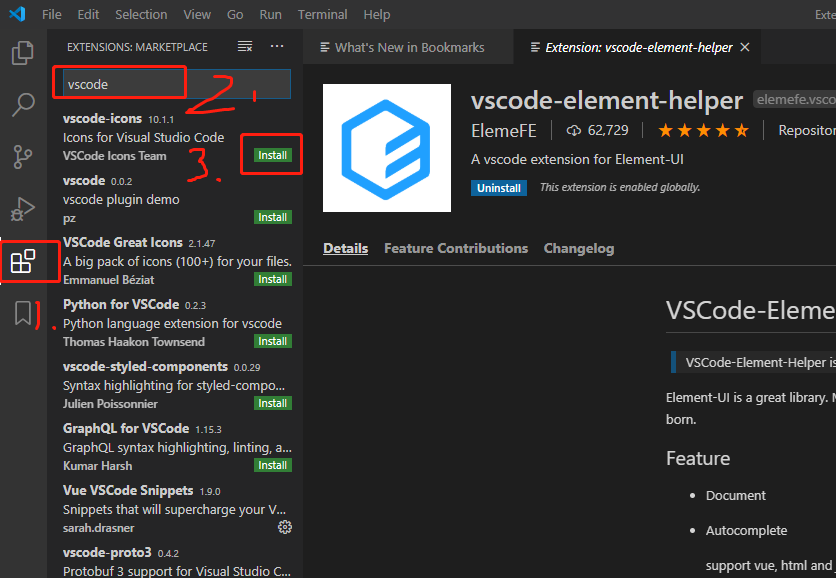The width and height of the screenshot is (836, 578).
Task: Select the vscode 0.0.2 extension entry
Action: [175, 198]
